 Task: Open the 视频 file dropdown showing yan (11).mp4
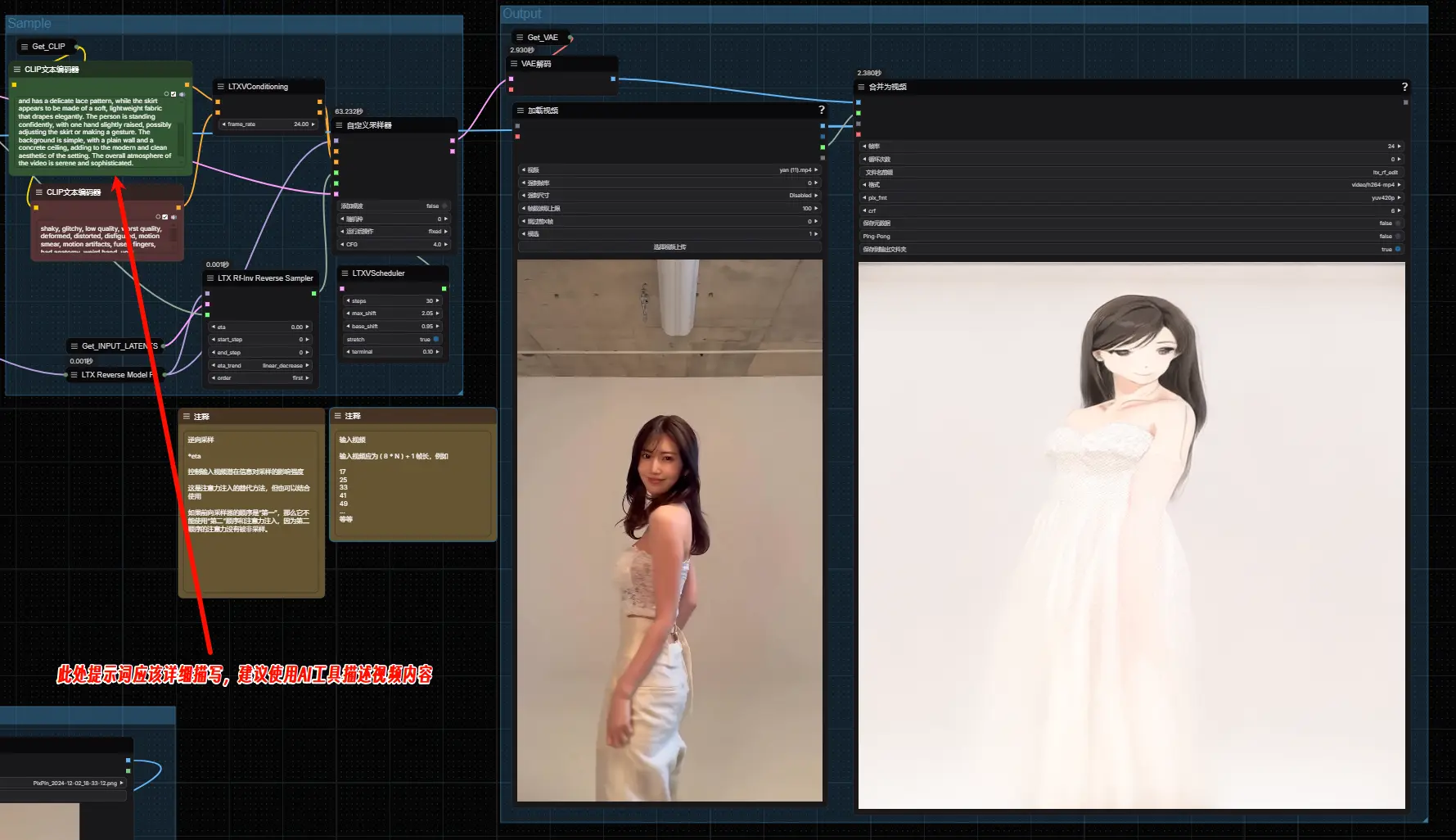(669, 170)
